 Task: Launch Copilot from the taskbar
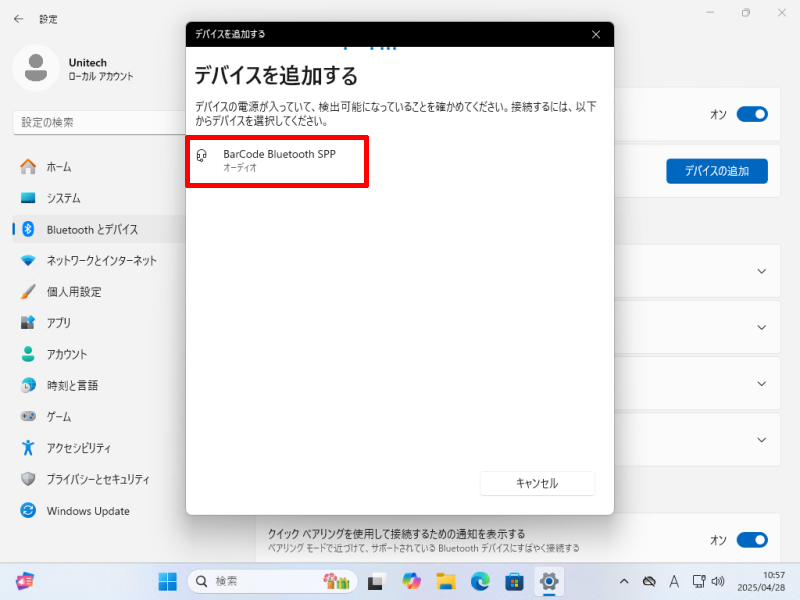pos(411,581)
